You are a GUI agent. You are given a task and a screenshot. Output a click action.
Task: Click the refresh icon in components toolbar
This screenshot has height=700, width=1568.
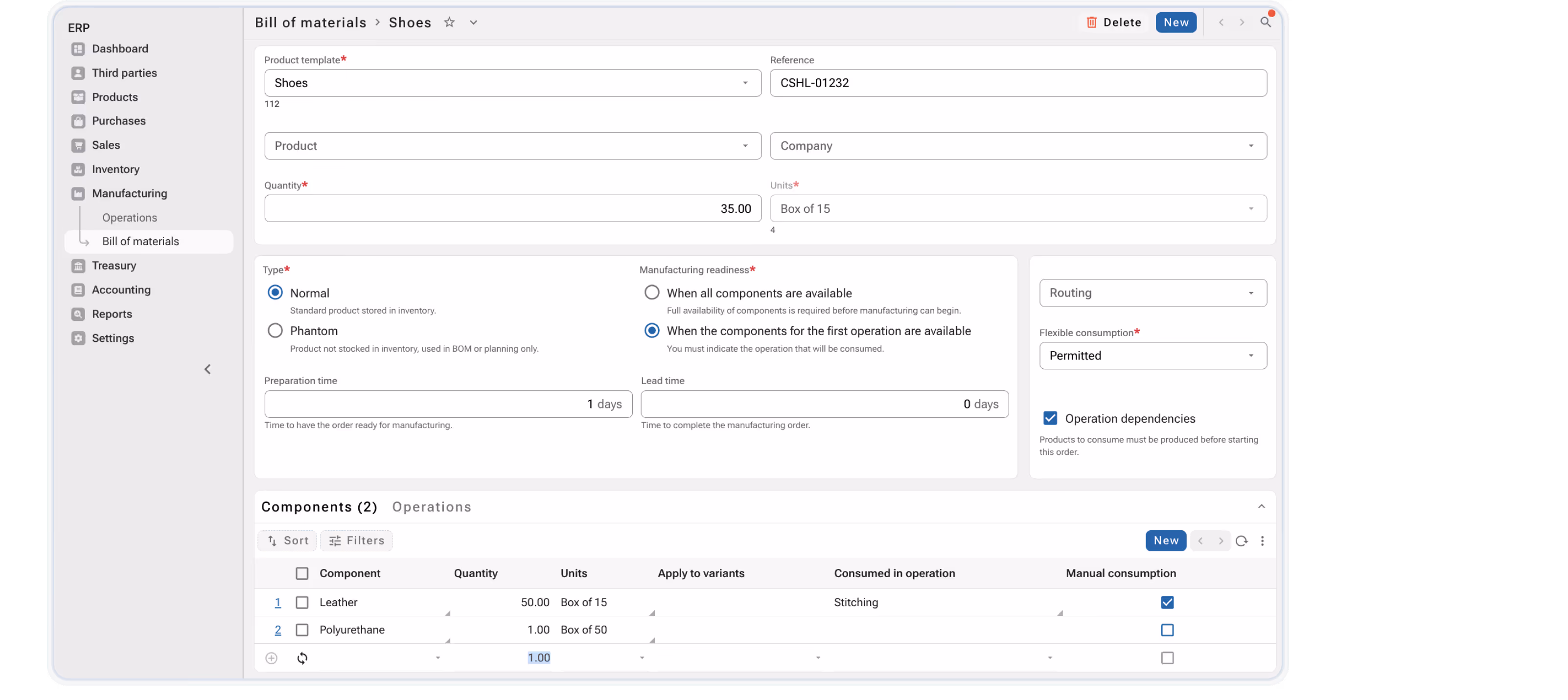(x=1241, y=541)
